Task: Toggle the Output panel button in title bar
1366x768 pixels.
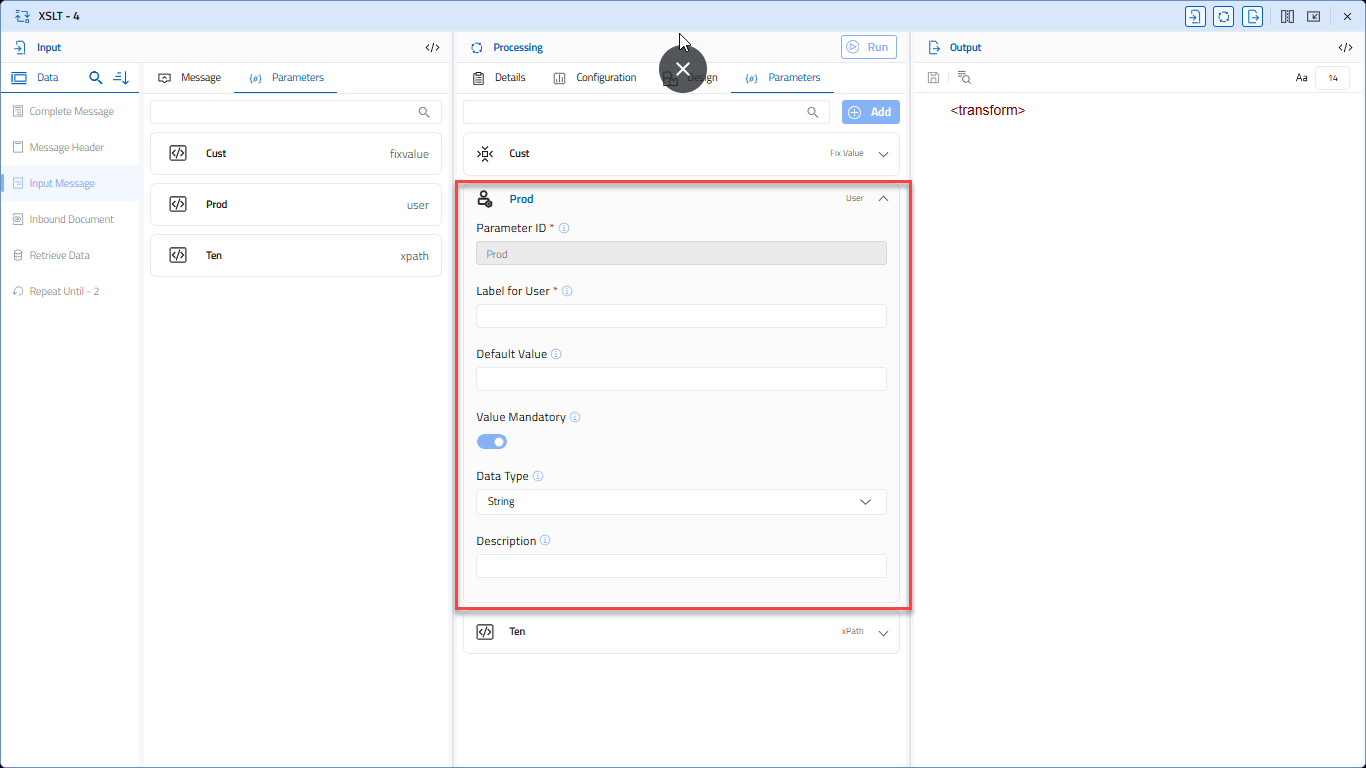Action: (x=1252, y=16)
